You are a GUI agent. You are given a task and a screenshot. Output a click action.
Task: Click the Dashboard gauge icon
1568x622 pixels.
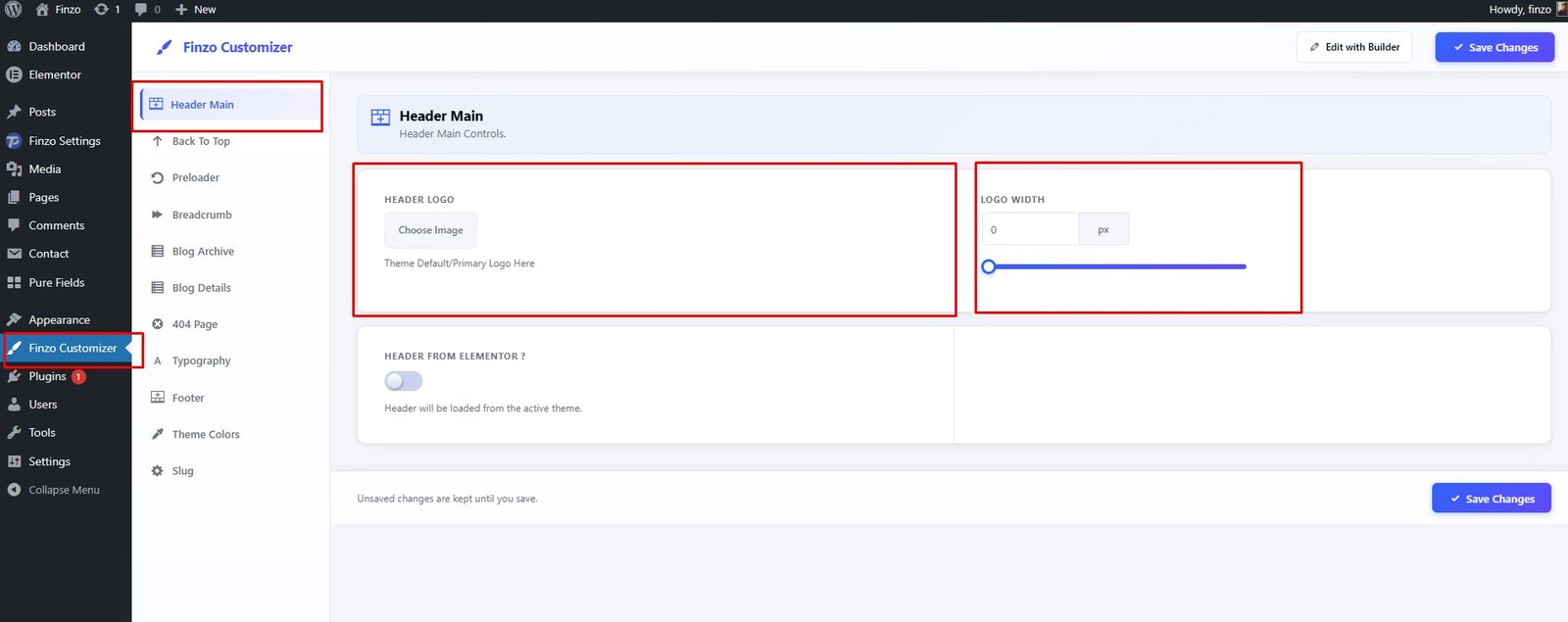coord(14,46)
